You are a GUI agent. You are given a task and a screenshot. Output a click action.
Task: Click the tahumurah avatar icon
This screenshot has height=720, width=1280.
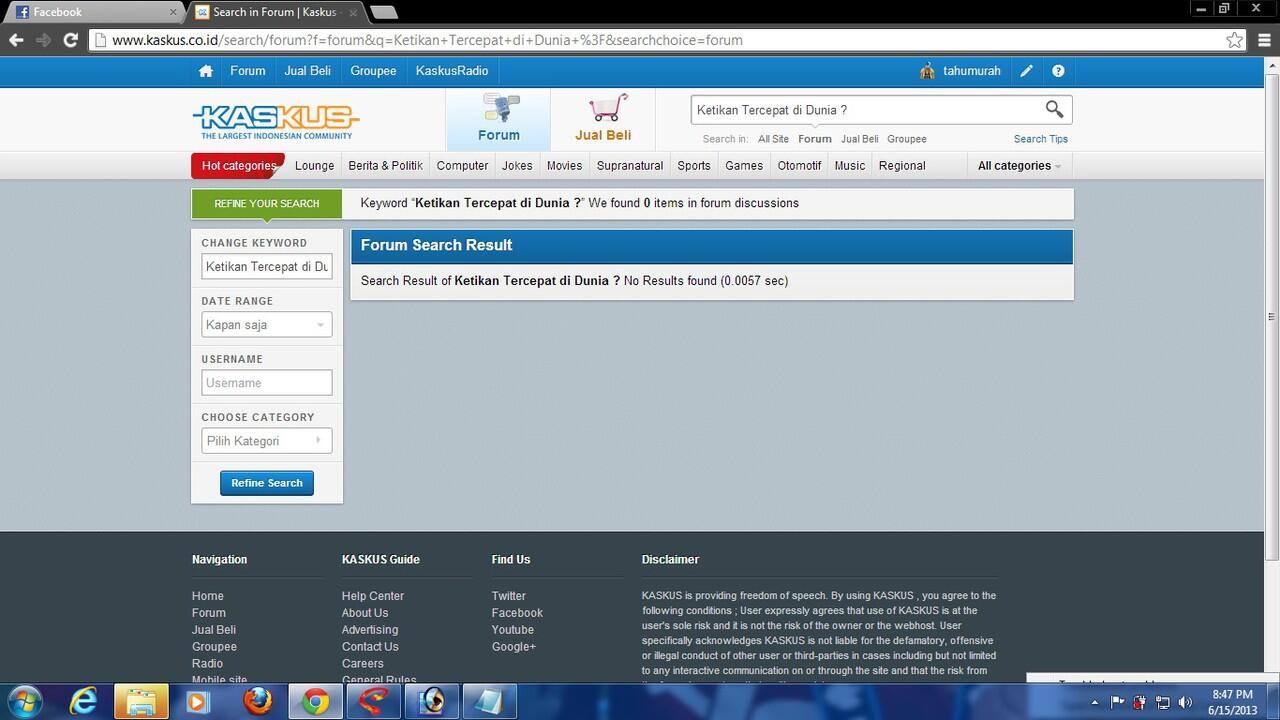pyautogui.click(x=927, y=71)
